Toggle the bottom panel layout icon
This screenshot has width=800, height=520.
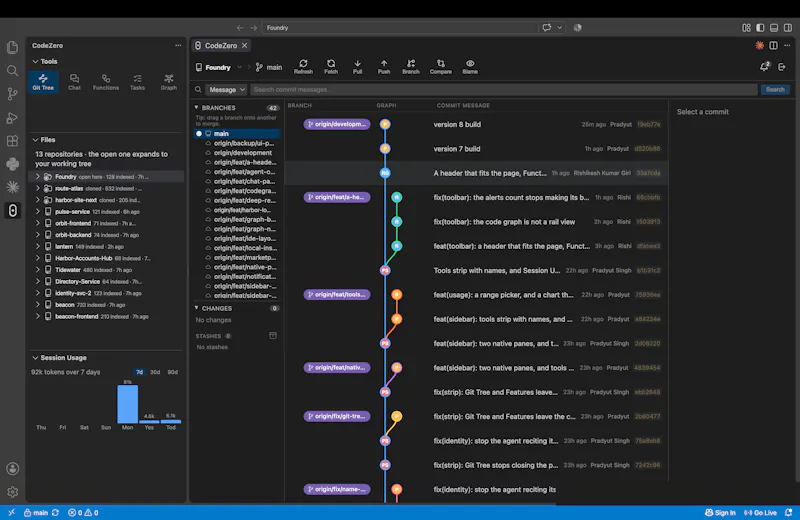[x=774, y=28]
